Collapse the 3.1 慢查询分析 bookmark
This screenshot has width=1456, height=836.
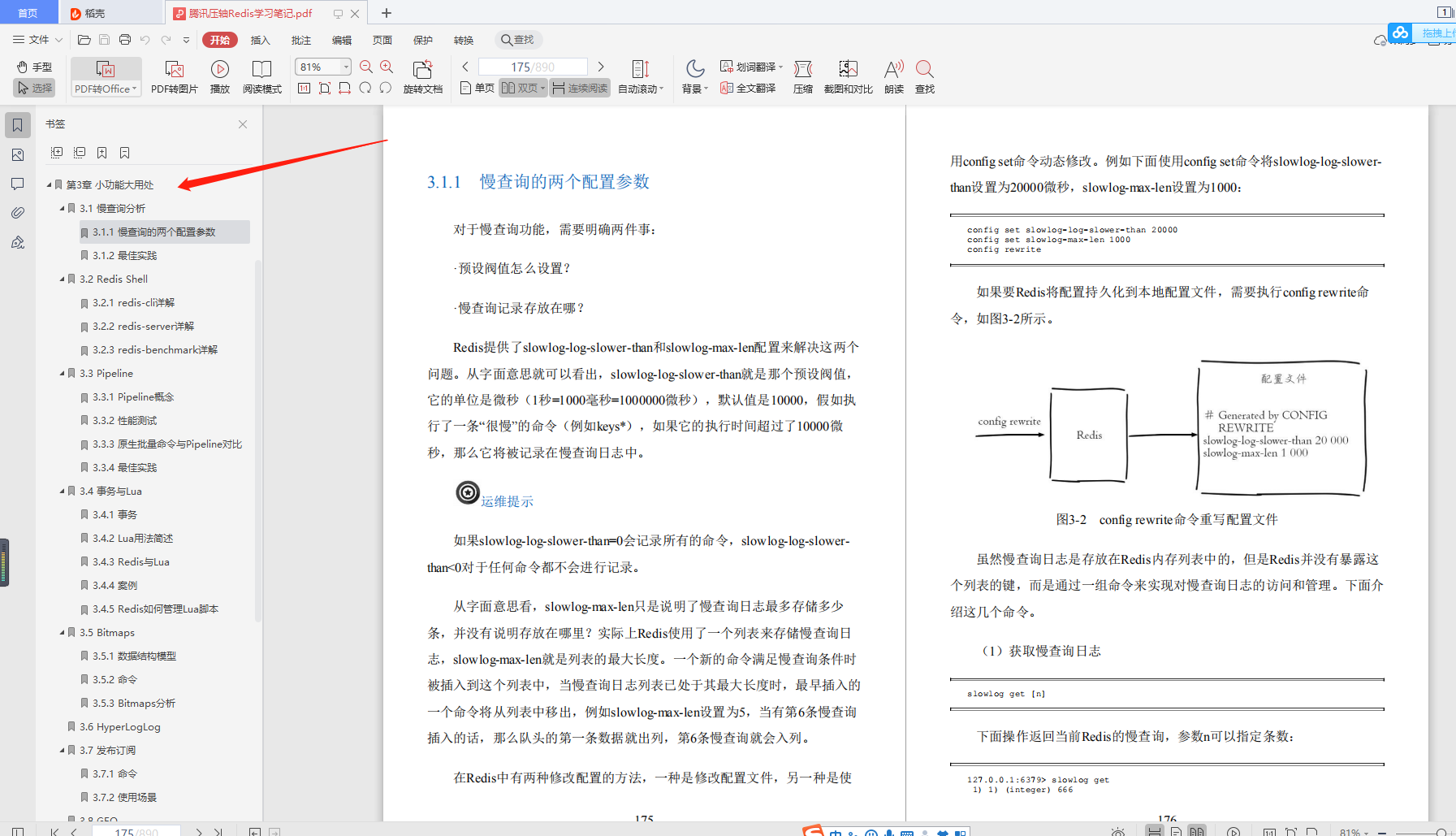tap(62, 208)
